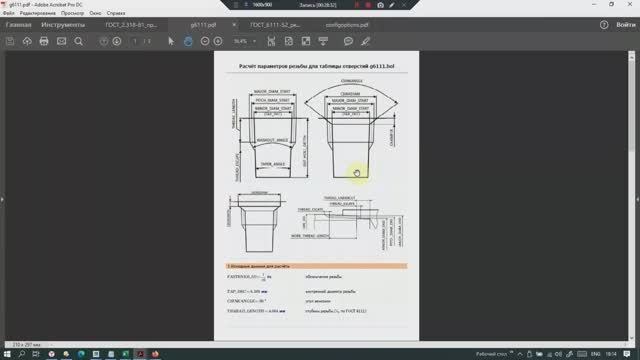
Task: Click the Войти sign-in button
Action: click(x=626, y=25)
